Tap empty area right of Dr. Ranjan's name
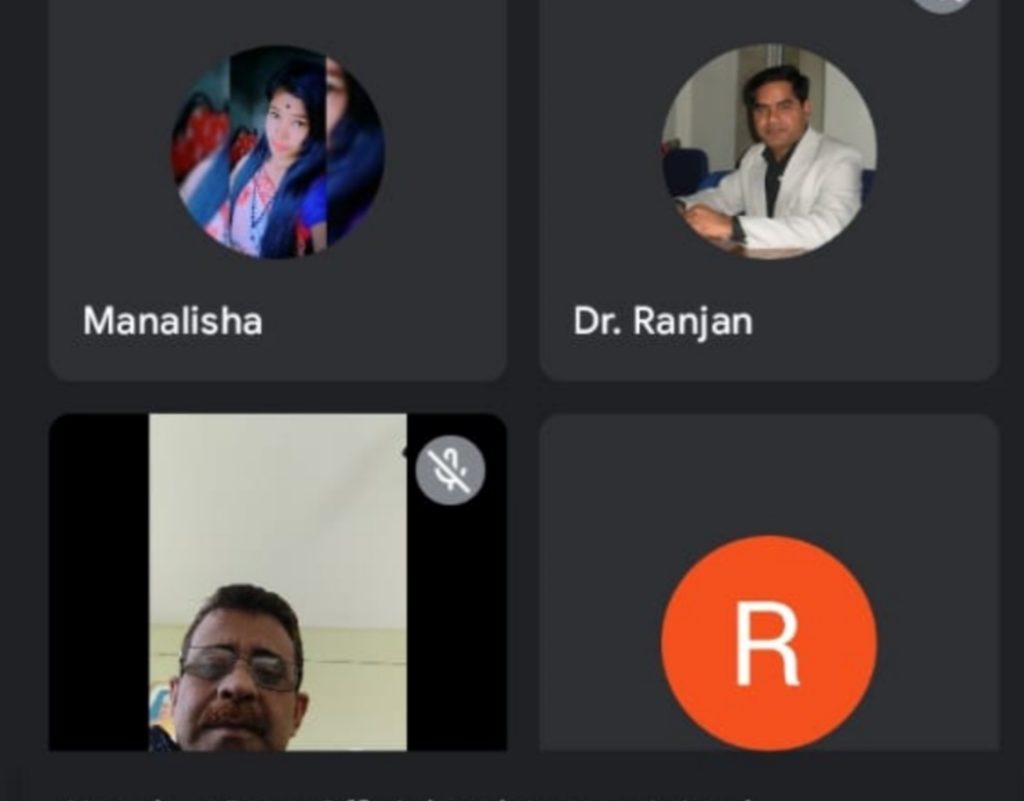Screen dimensions: 1024x801 pyautogui.click(x=875, y=321)
